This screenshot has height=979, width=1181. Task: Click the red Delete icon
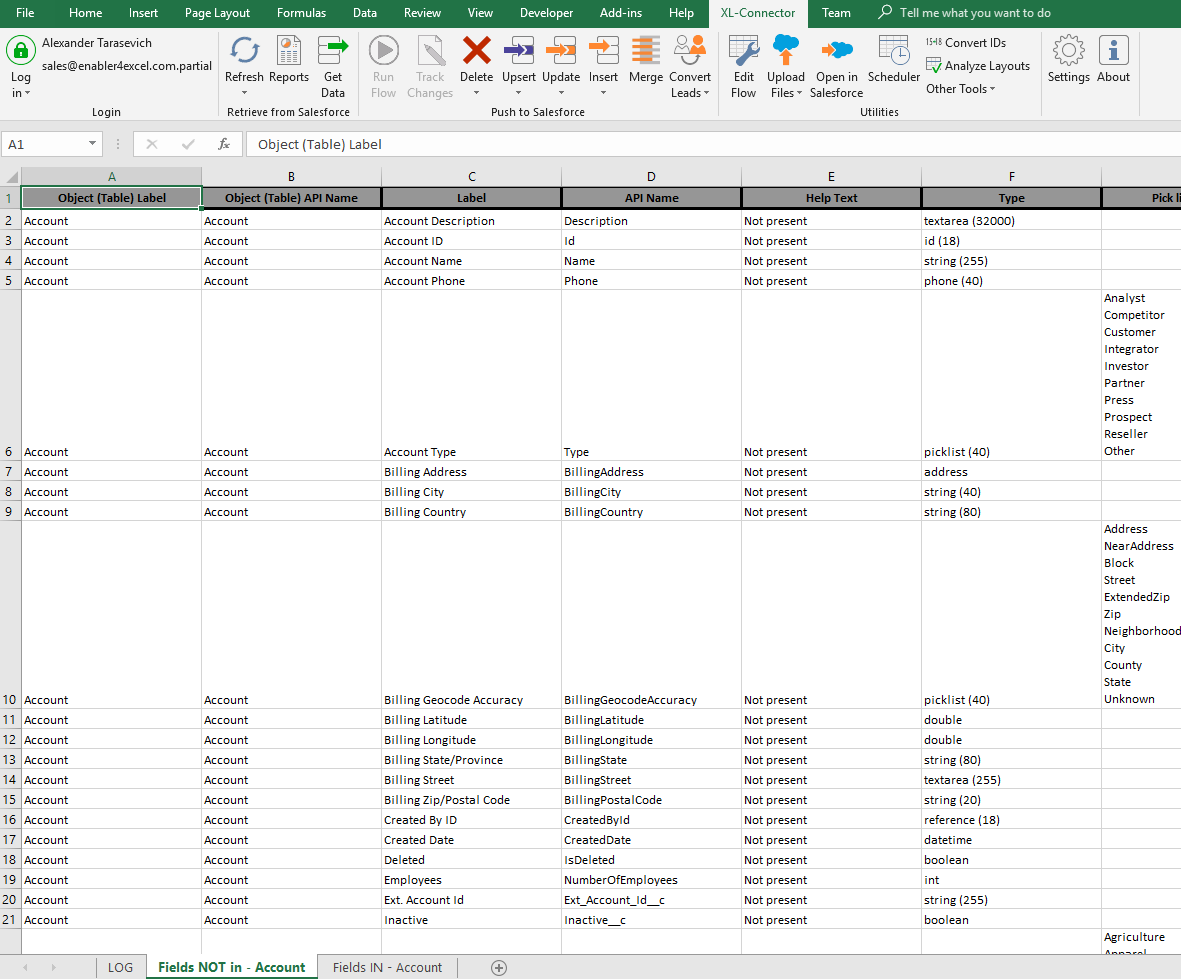pyautogui.click(x=476, y=50)
